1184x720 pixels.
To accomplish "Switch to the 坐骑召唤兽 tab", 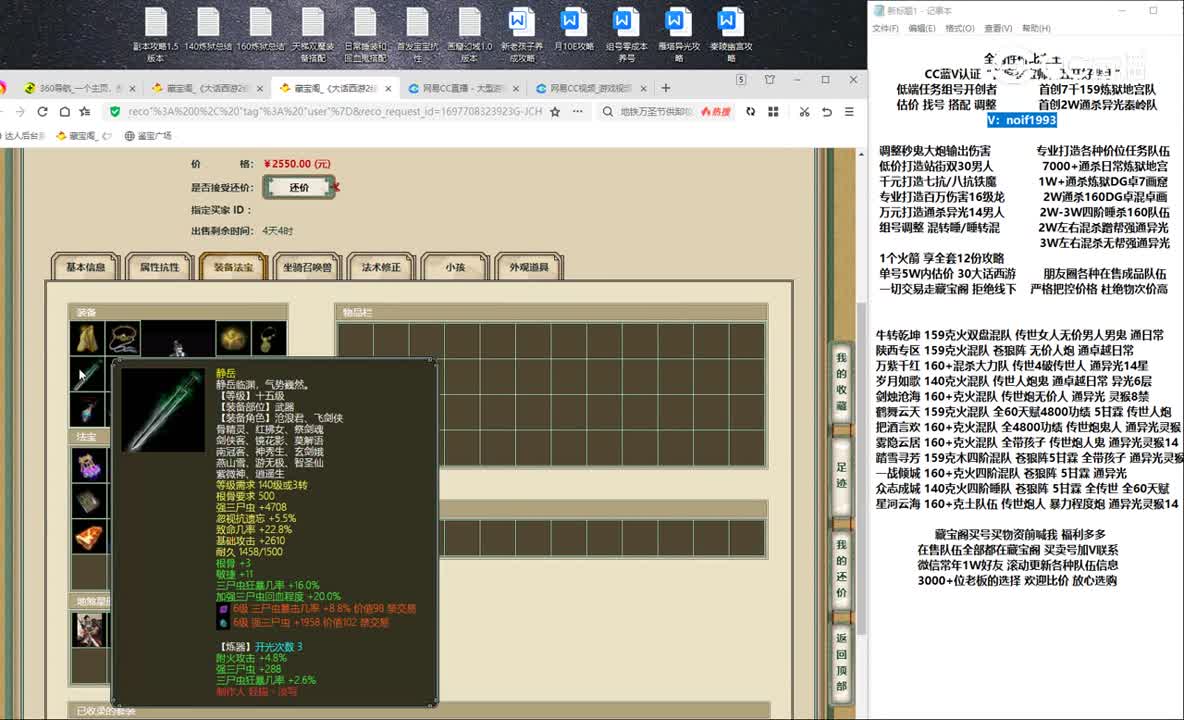I will coord(307,267).
